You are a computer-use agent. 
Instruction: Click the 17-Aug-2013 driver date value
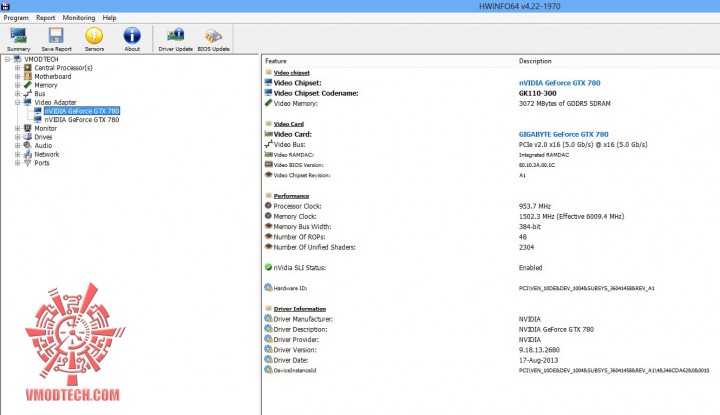pyautogui.click(x=538, y=360)
